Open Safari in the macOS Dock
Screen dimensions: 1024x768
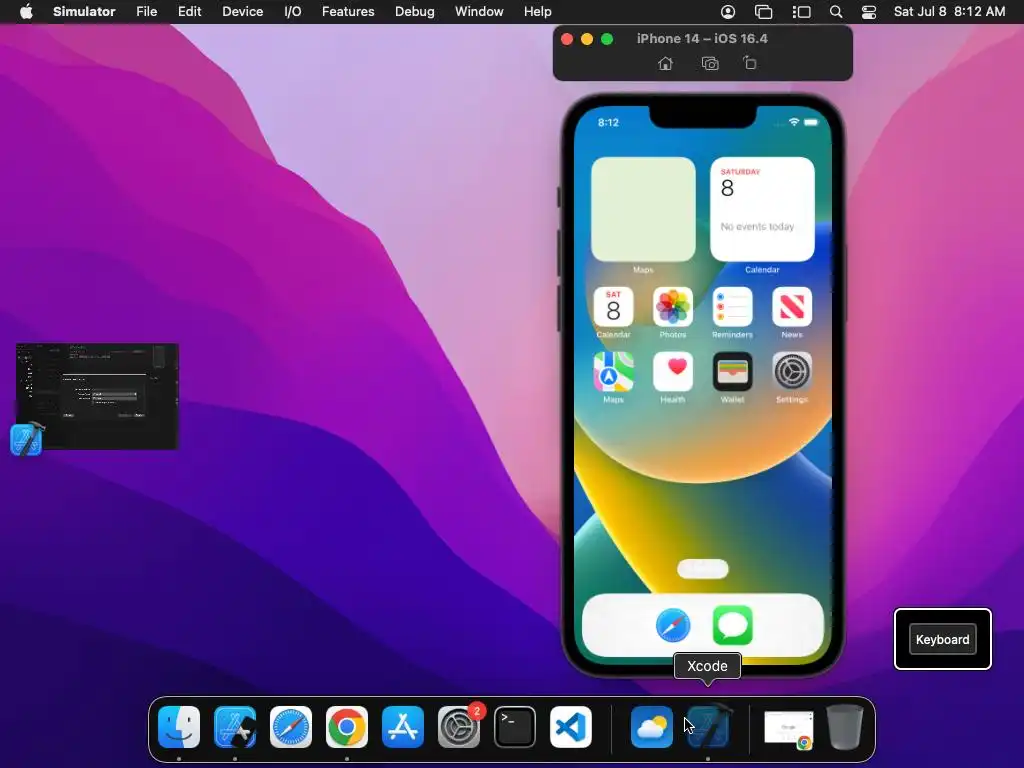click(291, 727)
